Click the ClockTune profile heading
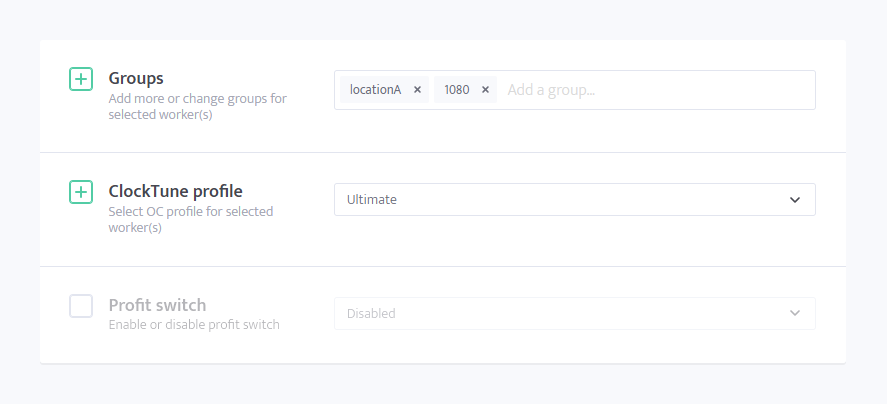The width and height of the screenshot is (887, 404). [x=175, y=191]
